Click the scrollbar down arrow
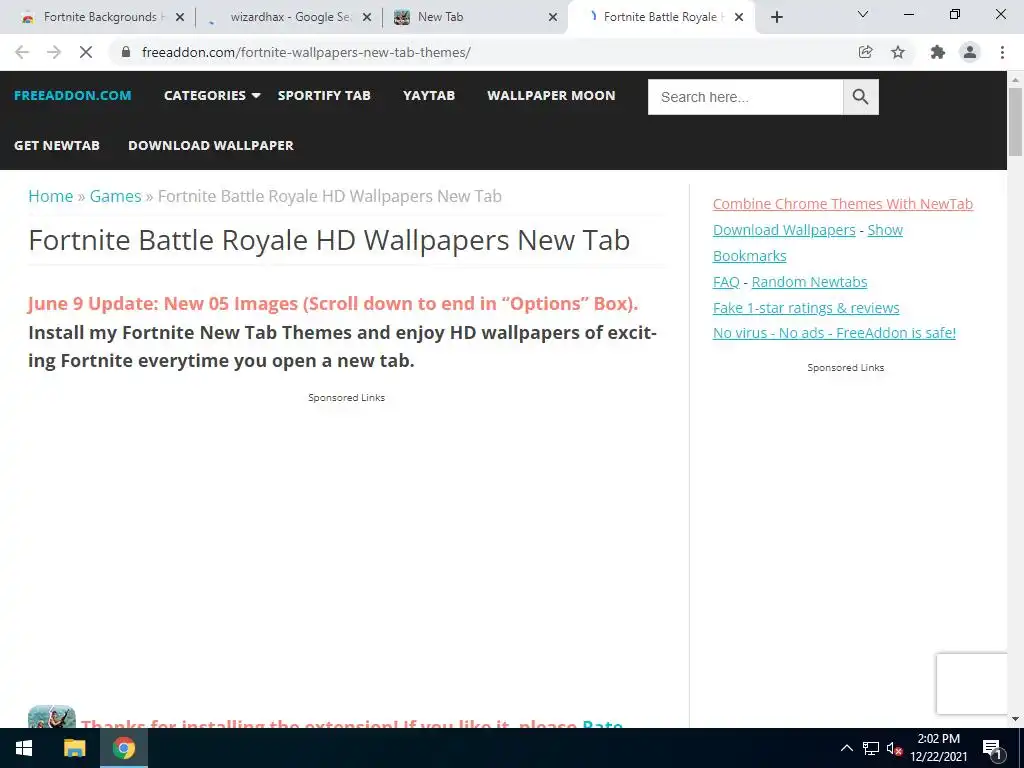Screen dimensions: 1024x768 pos(1015,719)
